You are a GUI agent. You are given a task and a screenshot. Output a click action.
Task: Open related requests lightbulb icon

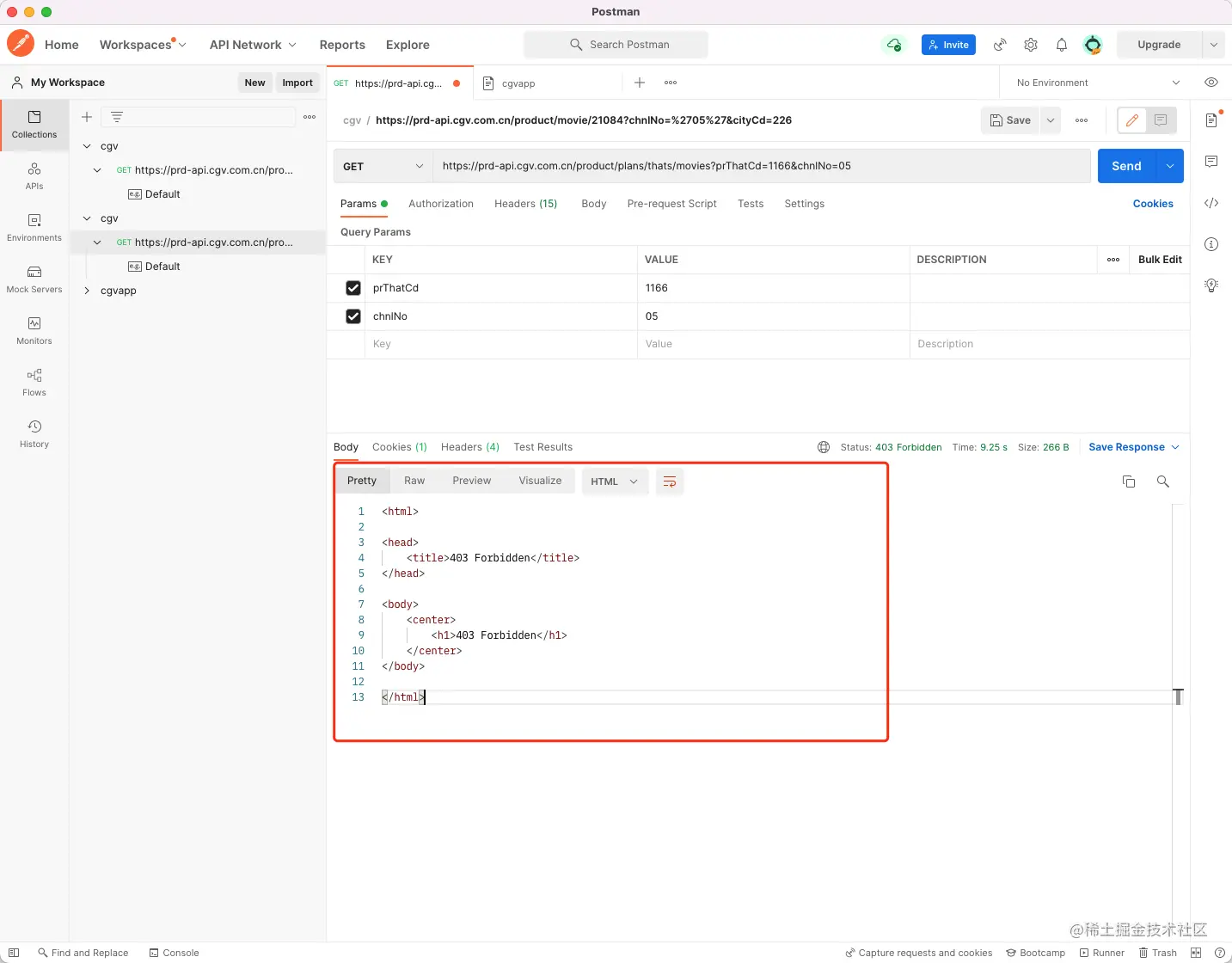[1211, 285]
